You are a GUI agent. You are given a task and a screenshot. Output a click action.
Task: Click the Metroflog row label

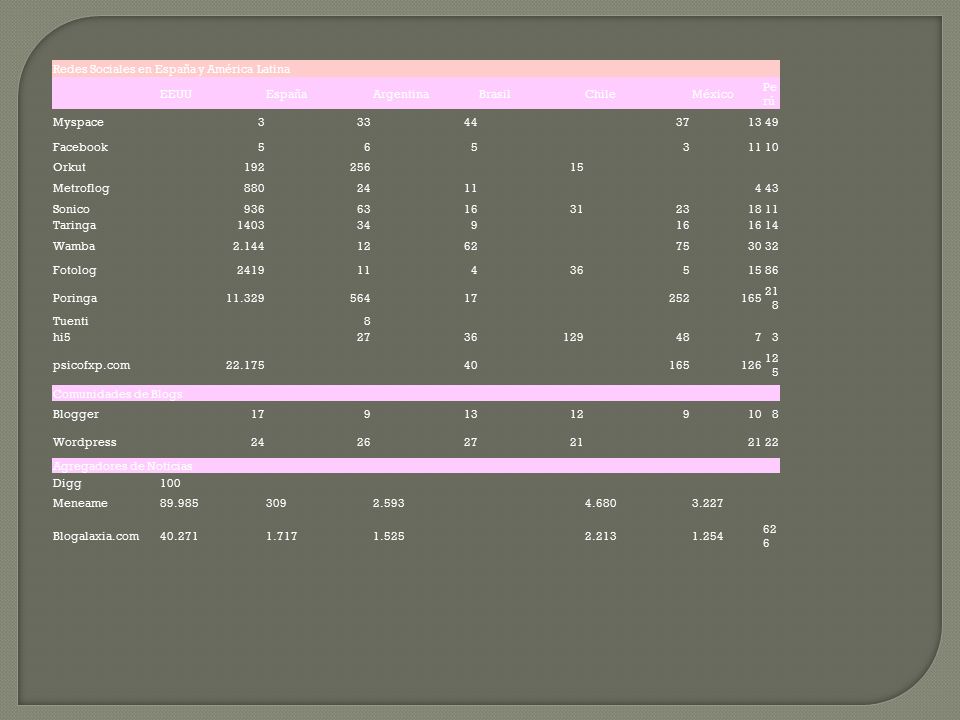81,189
